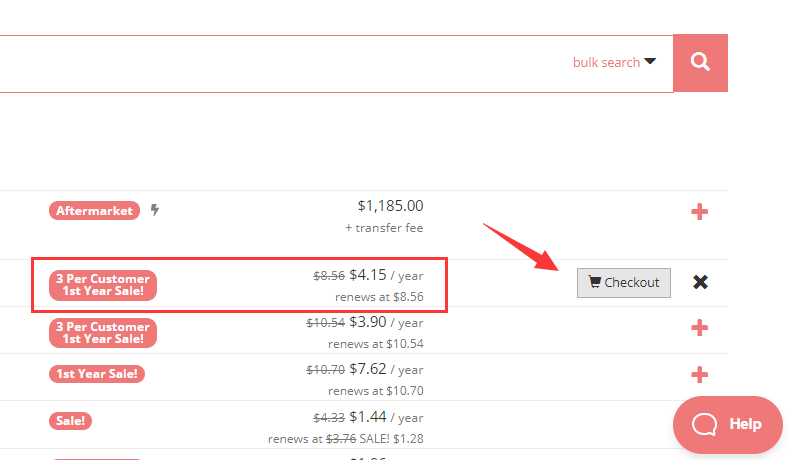Add the $3.90 per year domain to cart
The width and height of the screenshot is (800, 460).
click(700, 328)
